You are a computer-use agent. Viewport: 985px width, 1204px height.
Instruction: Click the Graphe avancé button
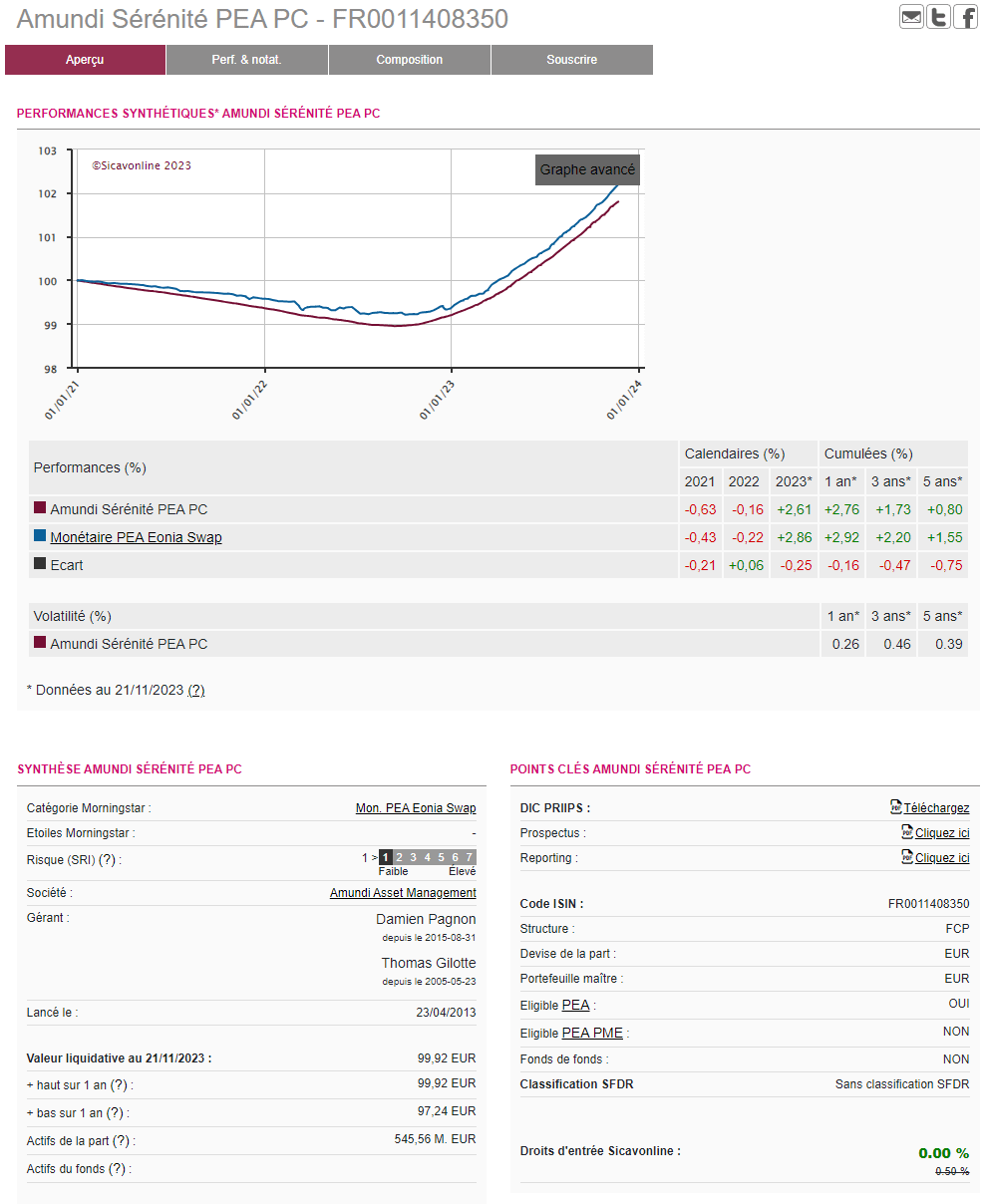pos(587,170)
